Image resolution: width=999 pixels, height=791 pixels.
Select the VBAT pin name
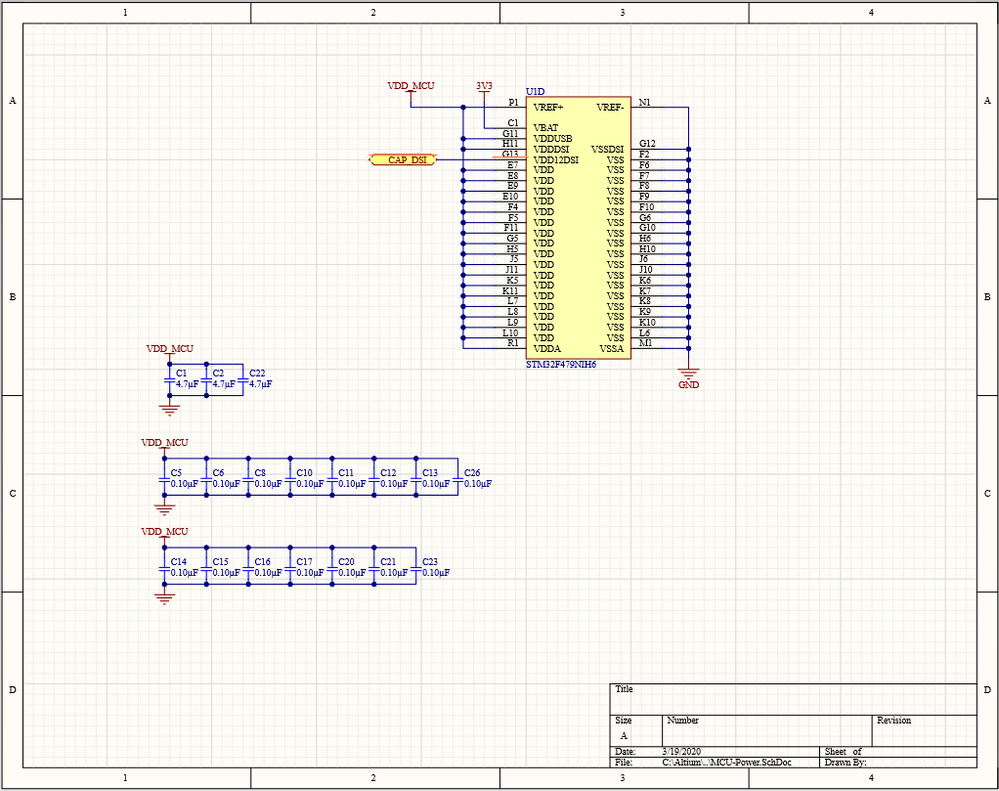[x=546, y=128]
